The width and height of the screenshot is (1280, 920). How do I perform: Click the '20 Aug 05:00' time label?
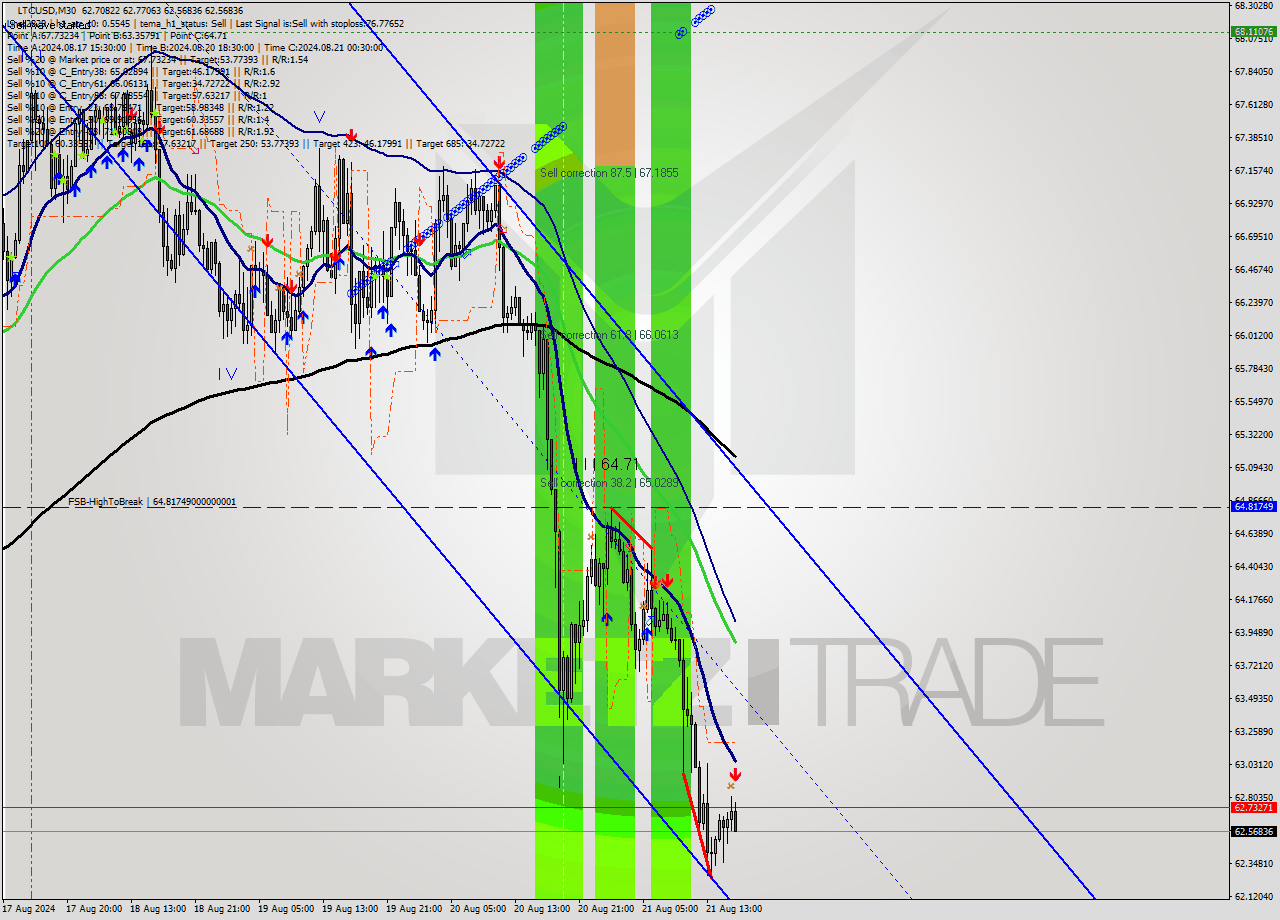coord(478,909)
